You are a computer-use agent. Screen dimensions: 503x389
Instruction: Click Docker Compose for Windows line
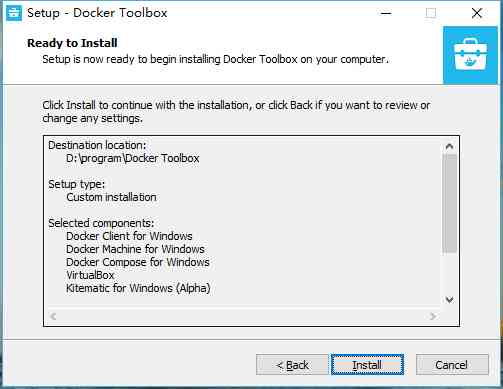pos(138,262)
